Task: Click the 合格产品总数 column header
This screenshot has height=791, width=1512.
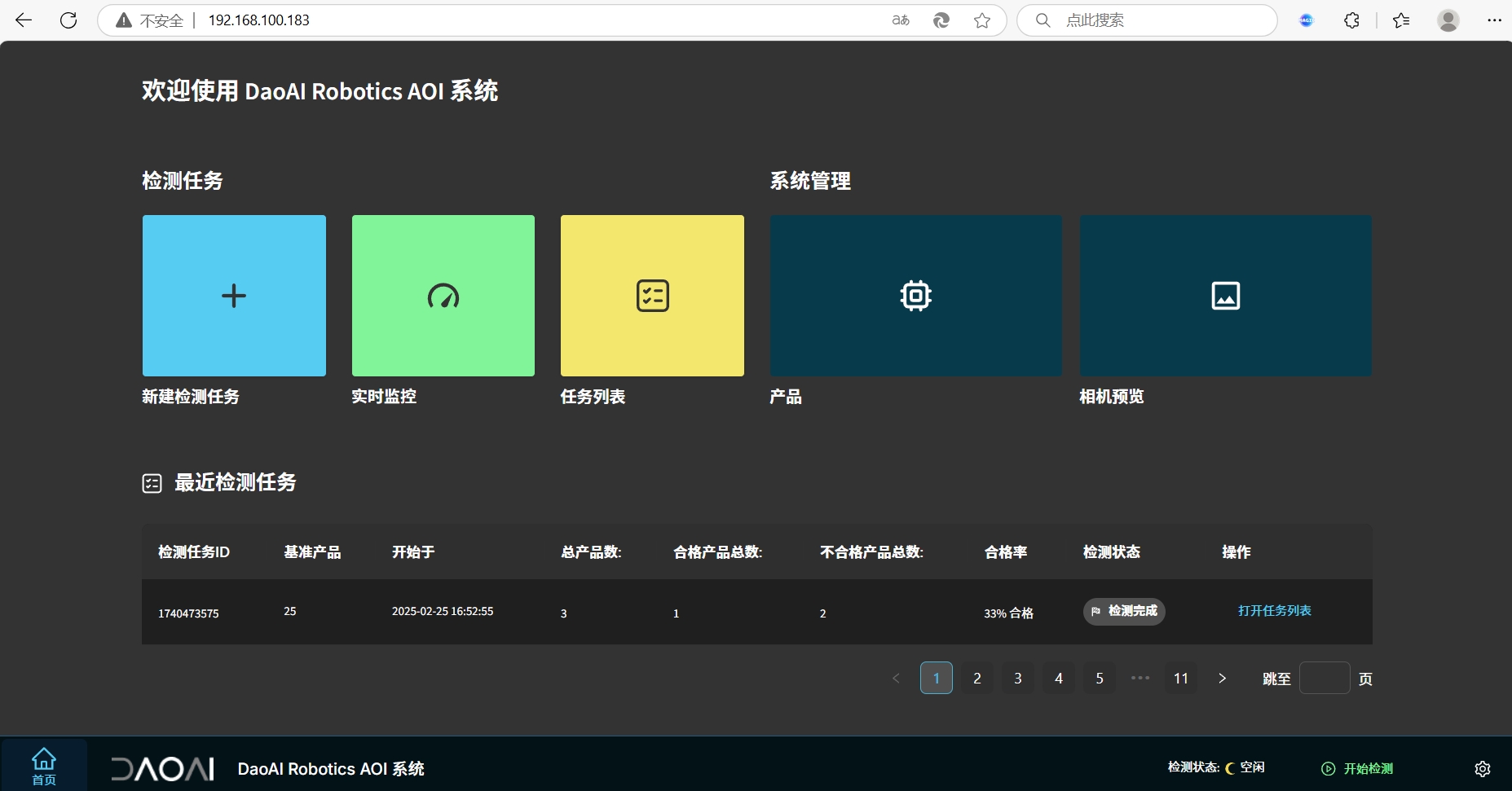Action: pyautogui.click(x=717, y=552)
